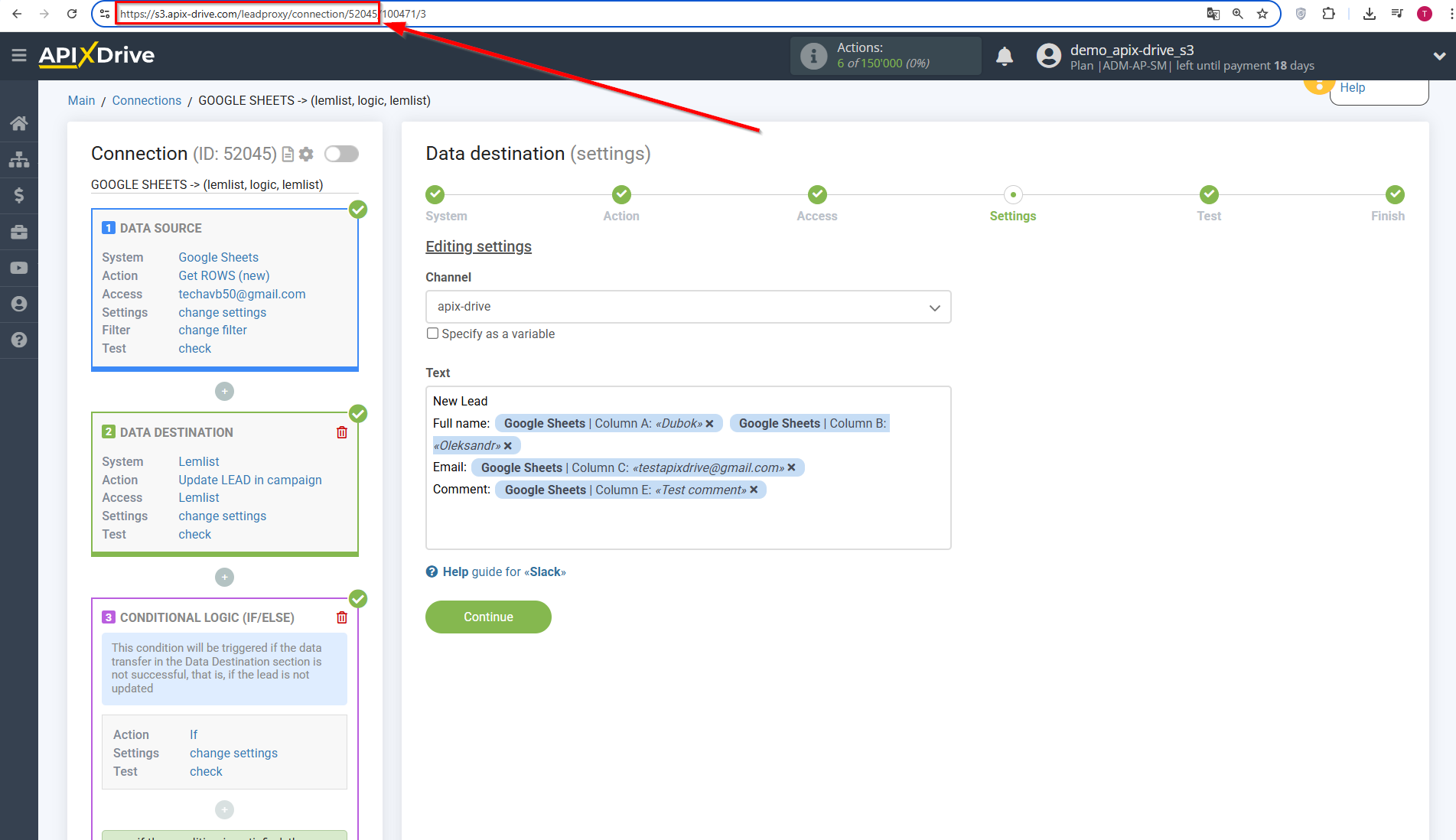Remove the «Oleksandr» tag

click(x=507, y=446)
